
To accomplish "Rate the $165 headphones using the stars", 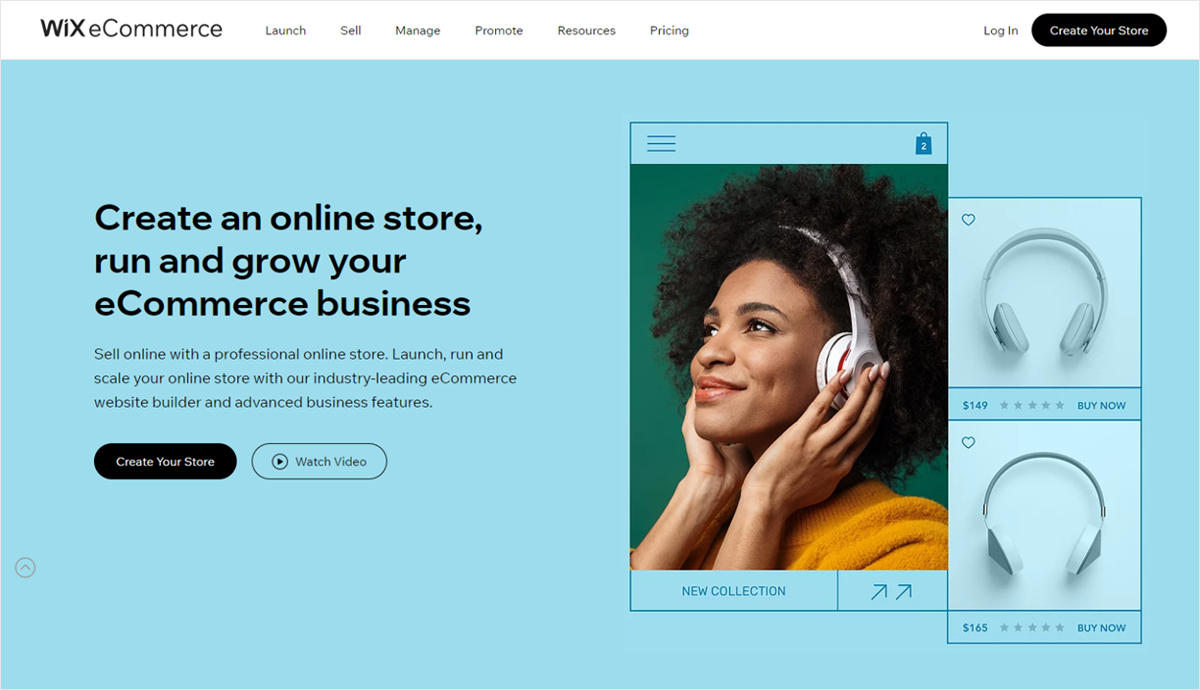I will (x=1032, y=628).
